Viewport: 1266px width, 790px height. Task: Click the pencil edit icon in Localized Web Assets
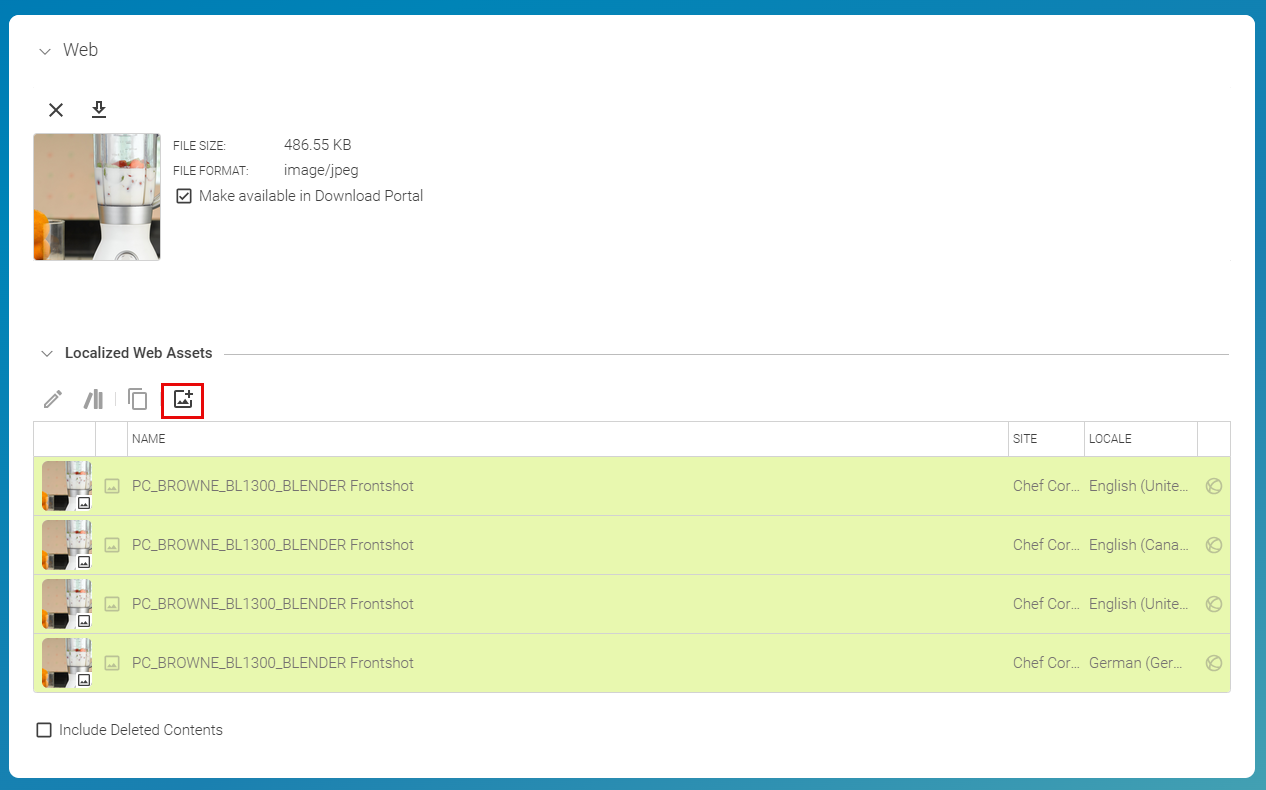click(x=53, y=400)
